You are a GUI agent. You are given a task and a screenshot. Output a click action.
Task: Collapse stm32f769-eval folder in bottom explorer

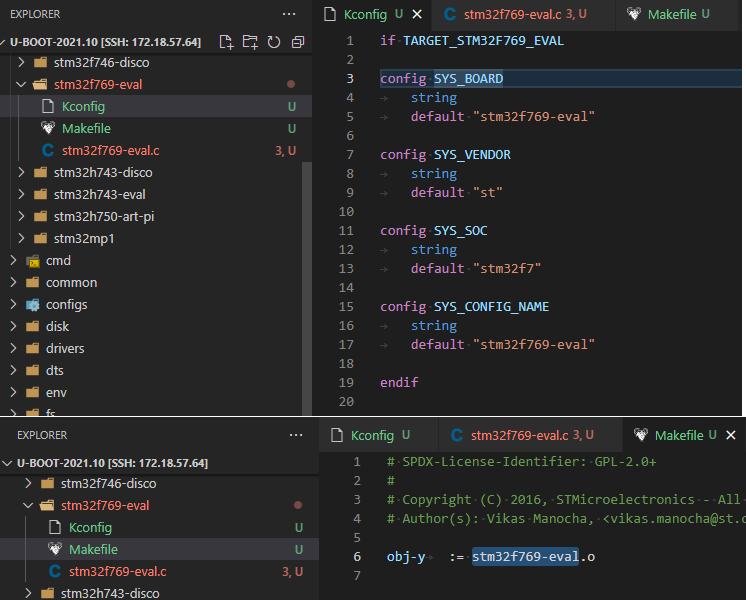[28, 505]
